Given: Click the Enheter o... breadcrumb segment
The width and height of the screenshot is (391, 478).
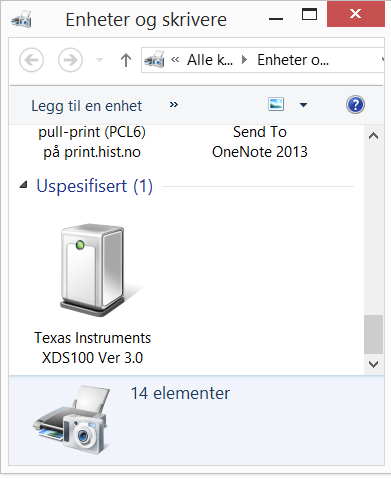Looking at the screenshot, I should [x=293, y=60].
